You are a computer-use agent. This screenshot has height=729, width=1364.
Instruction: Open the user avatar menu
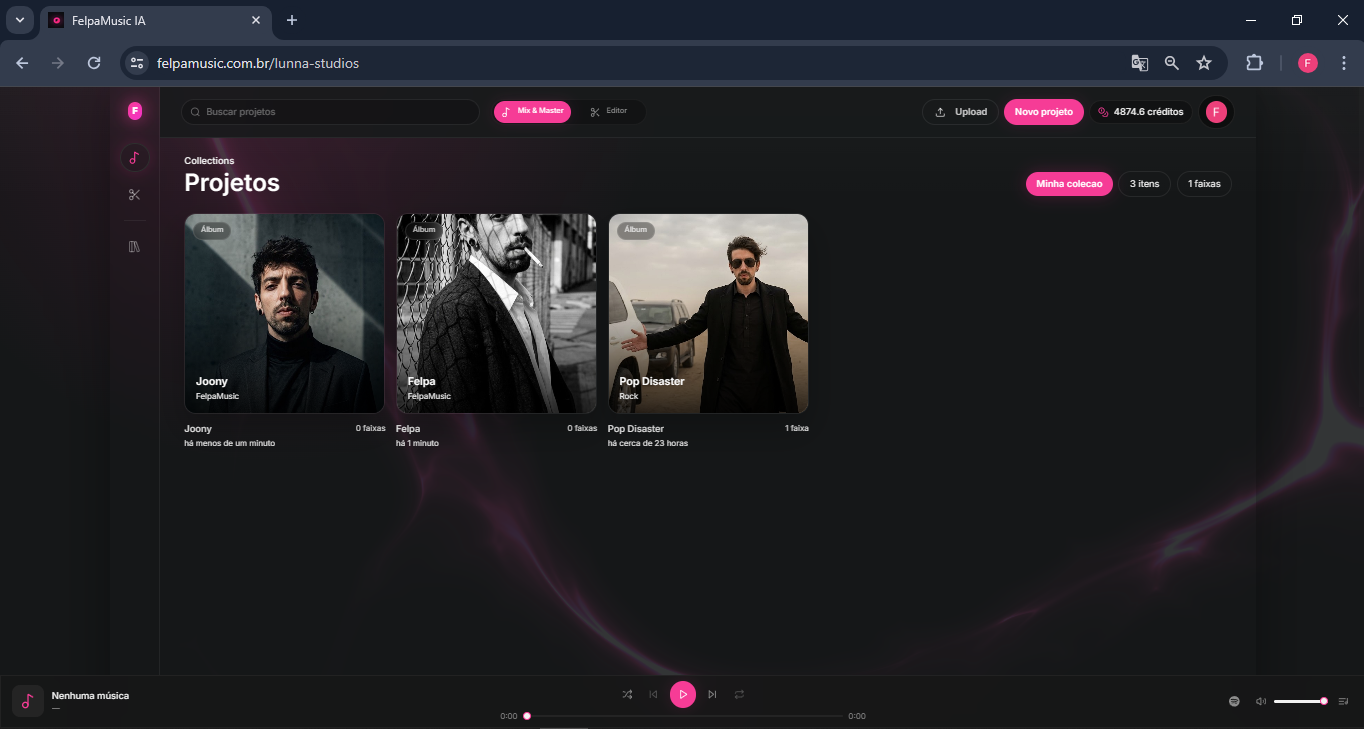tap(1216, 112)
